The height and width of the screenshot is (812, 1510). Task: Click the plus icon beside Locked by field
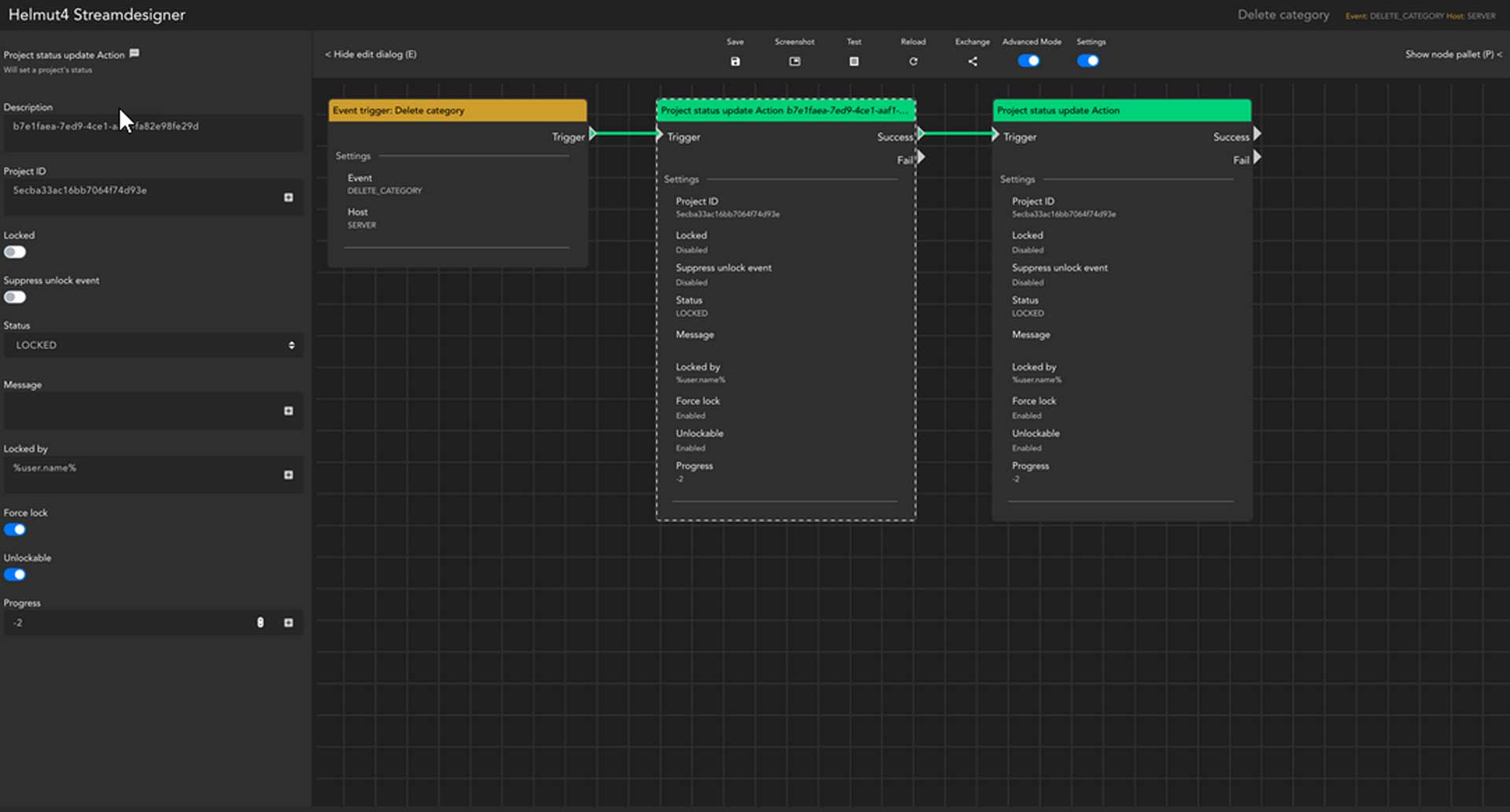pyautogui.click(x=289, y=475)
